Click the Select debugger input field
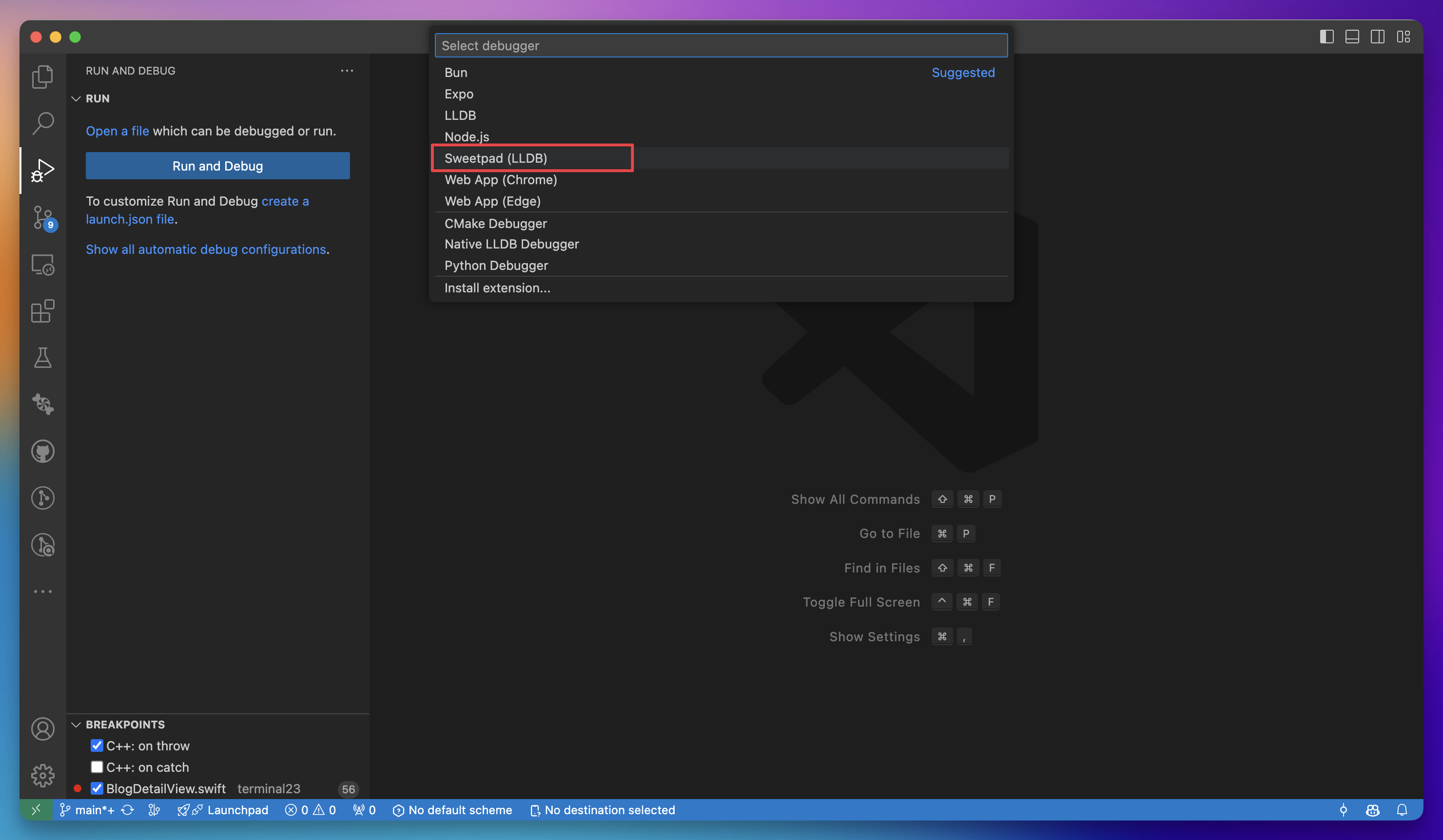The image size is (1443, 840). coord(721,46)
